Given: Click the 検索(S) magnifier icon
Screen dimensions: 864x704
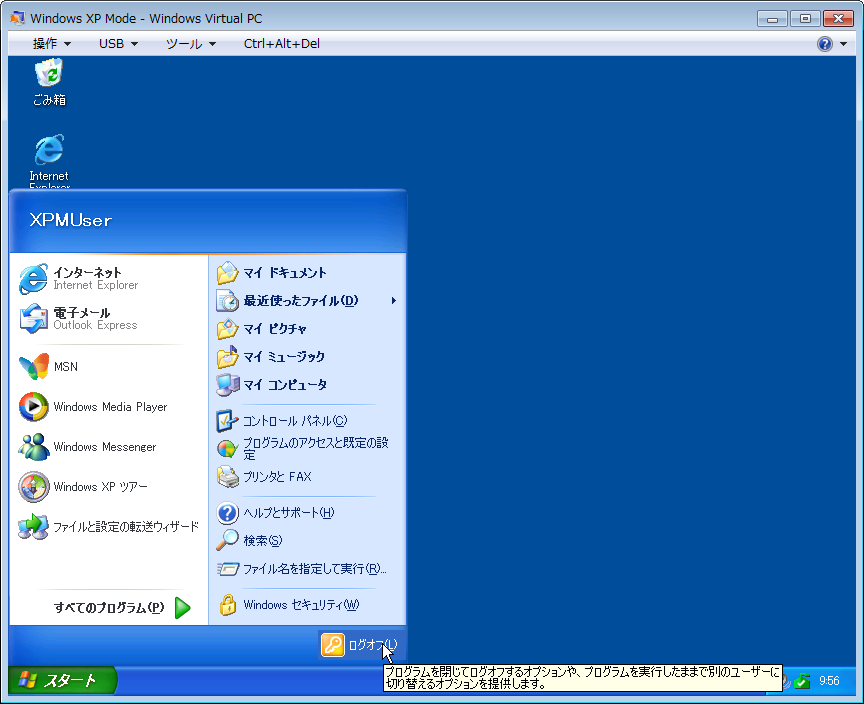Looking at the screenshot, I should (227, 540).
